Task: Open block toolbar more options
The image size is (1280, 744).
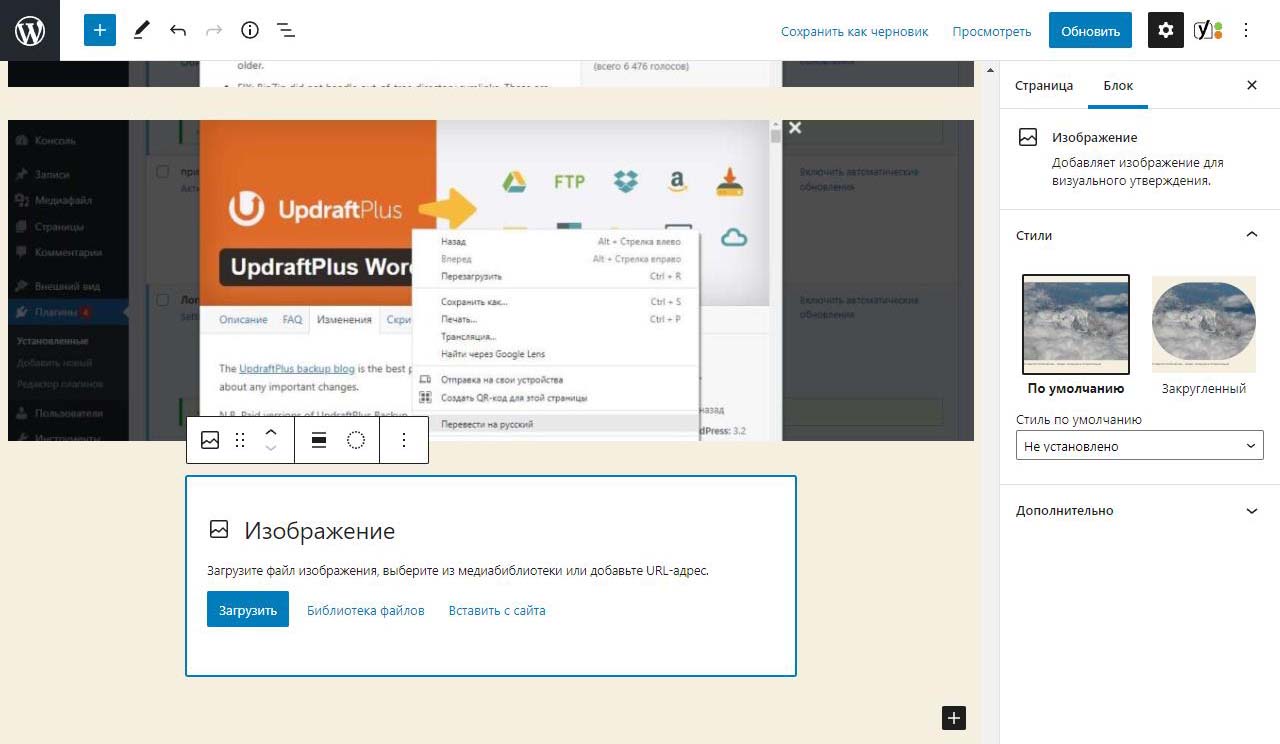Action: 404,440
